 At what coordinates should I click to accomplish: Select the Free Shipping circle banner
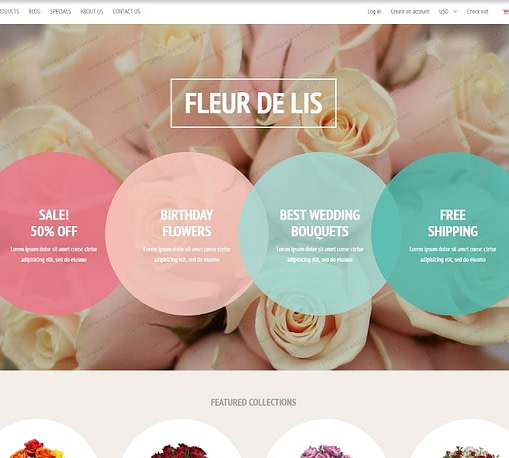click(452, 234)
